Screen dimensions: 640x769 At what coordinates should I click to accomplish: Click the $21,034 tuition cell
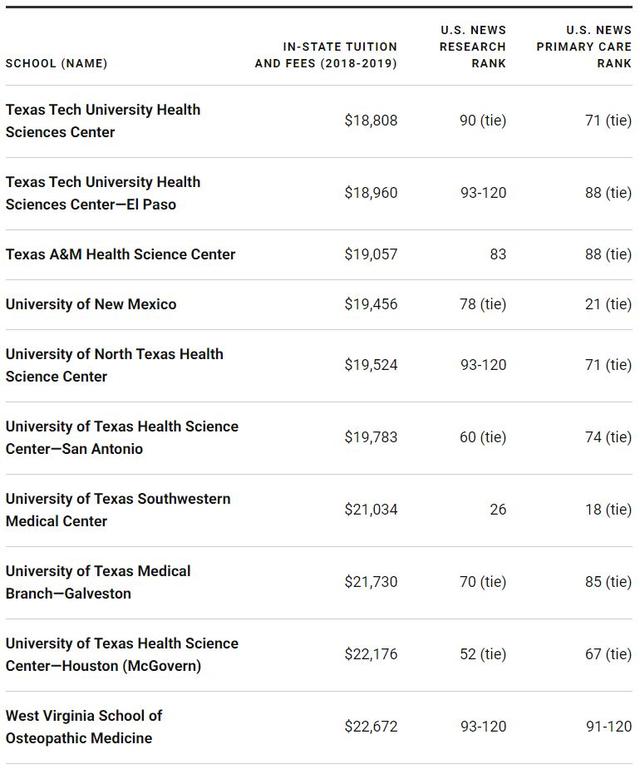pos(371,510)
